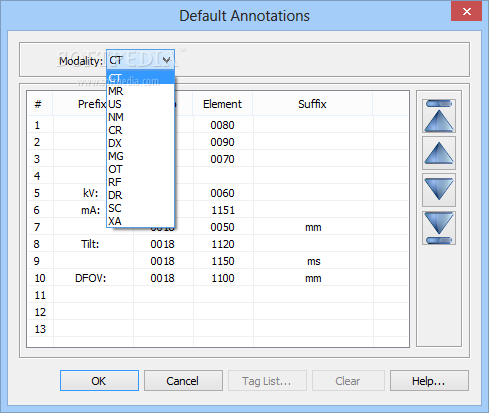Select highlighted CT option in list

140,77
